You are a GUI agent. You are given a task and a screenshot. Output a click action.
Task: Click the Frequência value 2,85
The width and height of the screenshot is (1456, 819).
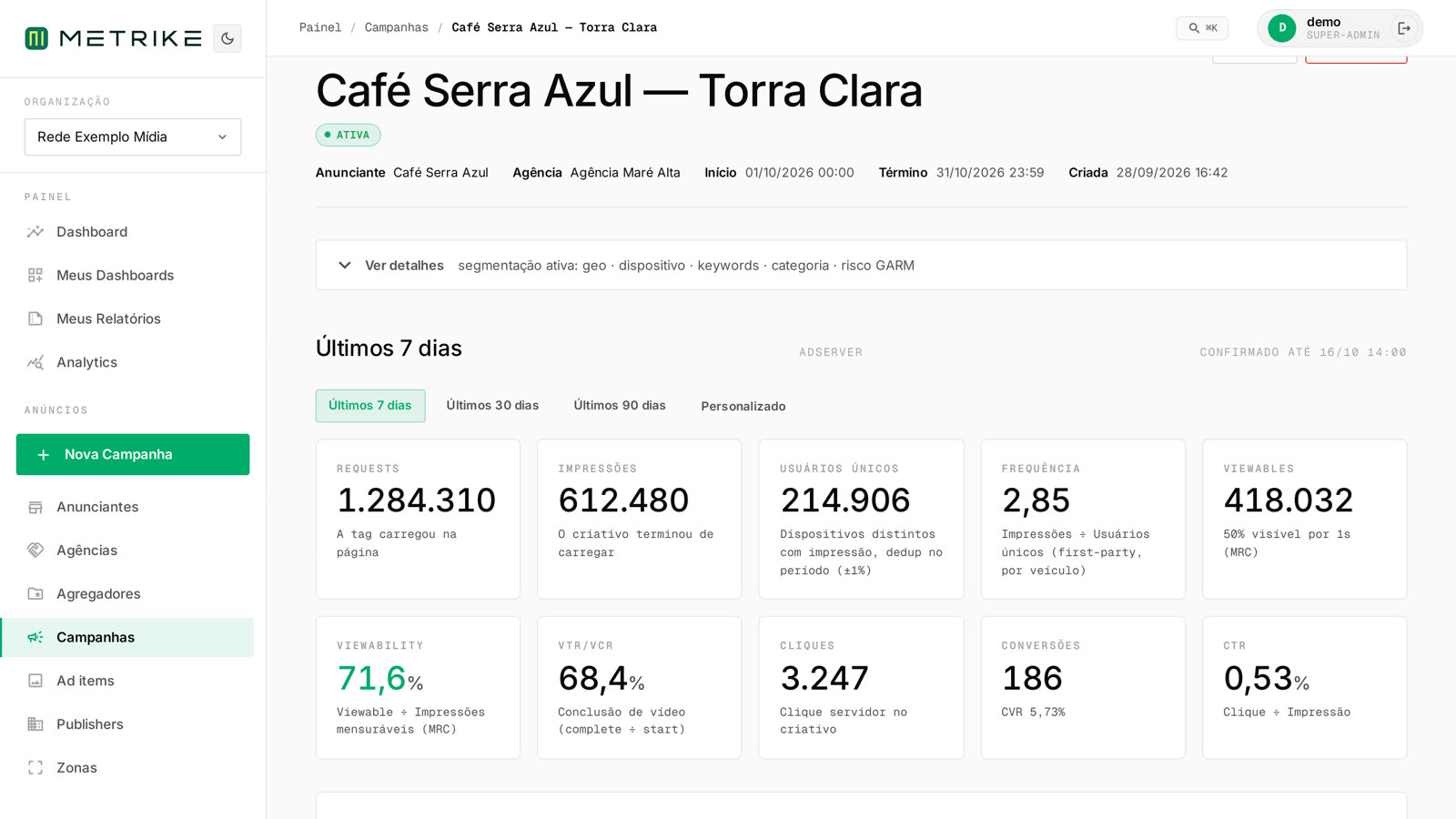[x=1036, y=500]
